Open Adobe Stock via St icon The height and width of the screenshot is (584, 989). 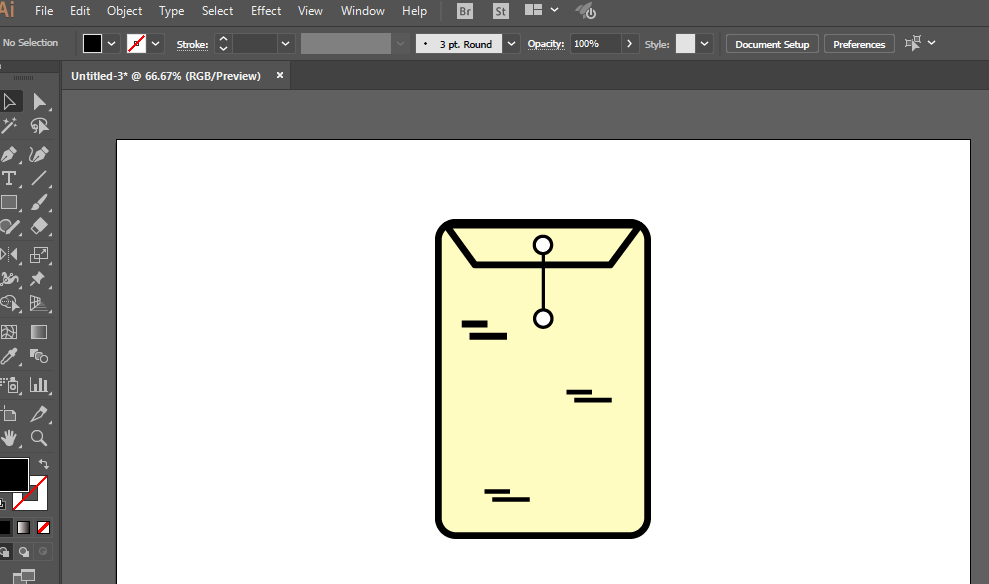point(500,11)
